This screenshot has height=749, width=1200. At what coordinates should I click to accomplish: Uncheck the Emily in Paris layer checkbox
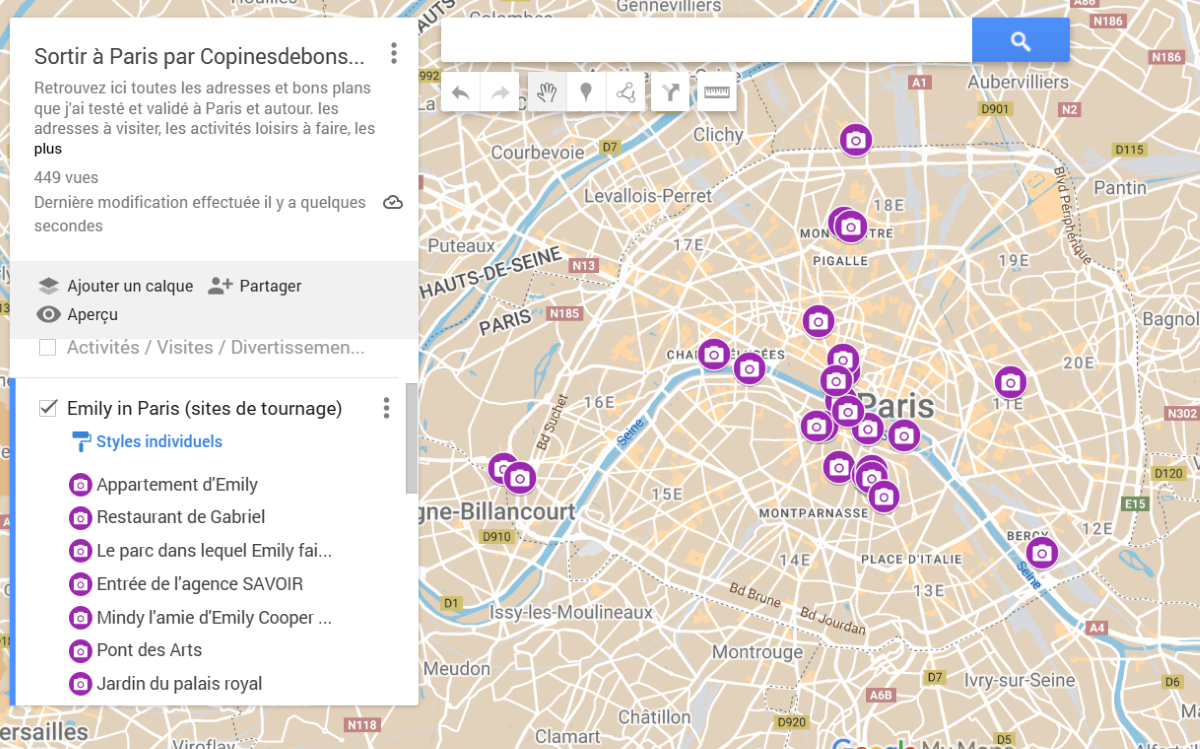pyautogui.click(x=47, y=408)
